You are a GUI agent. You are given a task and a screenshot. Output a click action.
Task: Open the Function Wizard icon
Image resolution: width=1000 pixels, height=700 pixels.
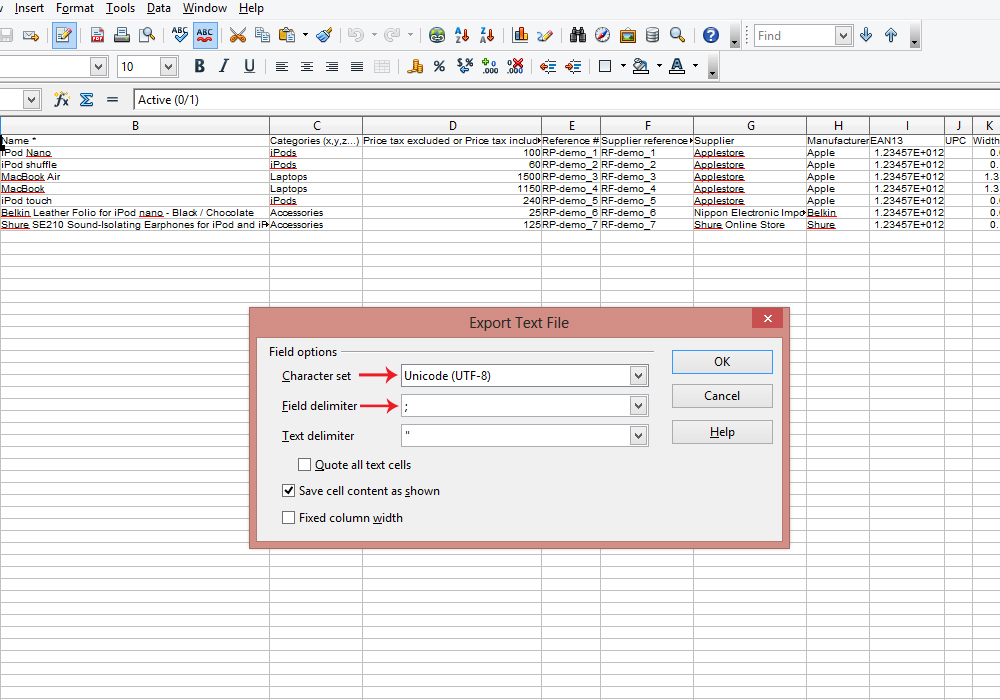pyautogui.click(x=61, y=99)
